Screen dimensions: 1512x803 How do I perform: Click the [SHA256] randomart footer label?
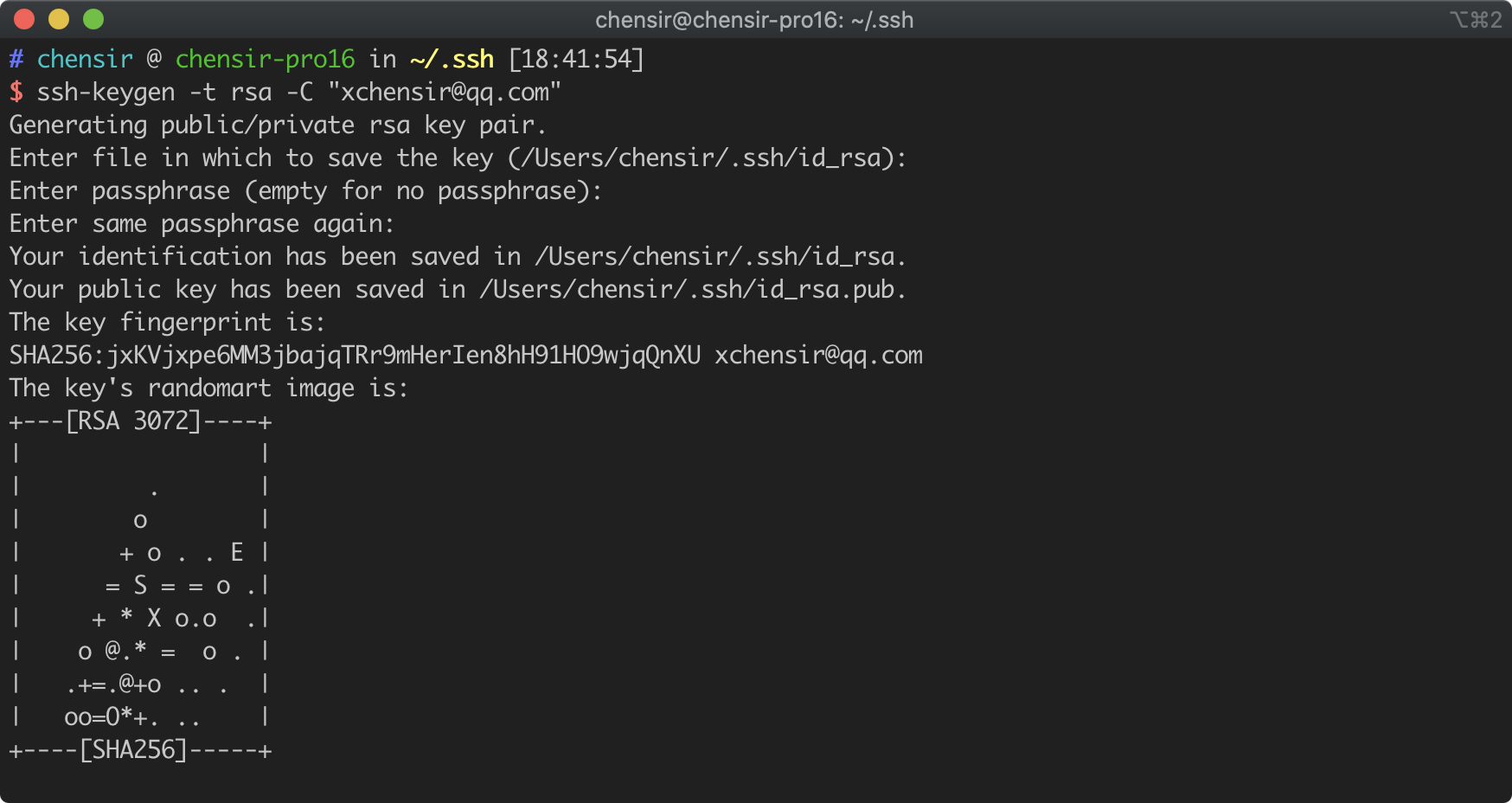(133, 749)
